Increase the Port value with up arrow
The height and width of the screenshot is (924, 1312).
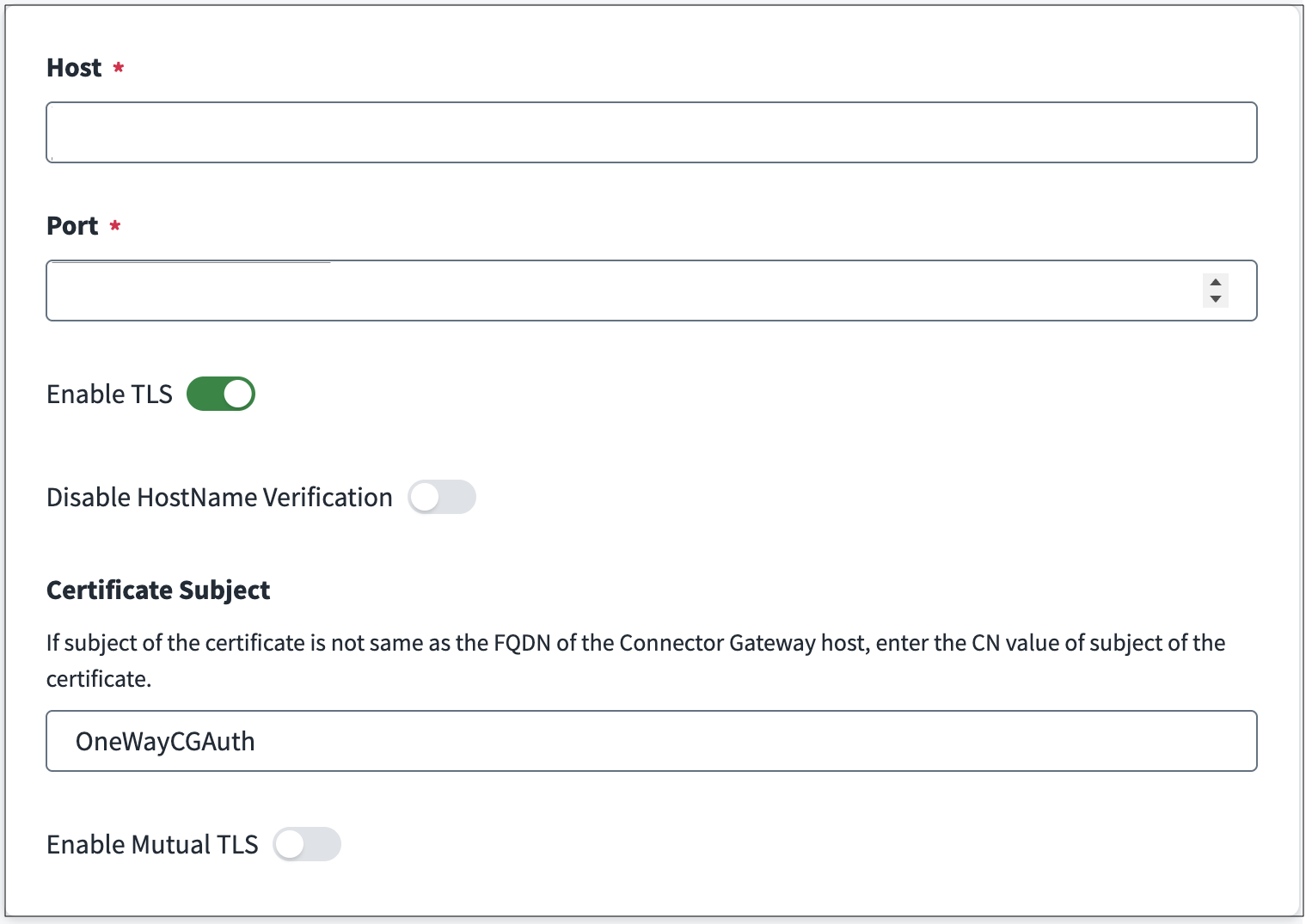click(x=1215, y=282)
